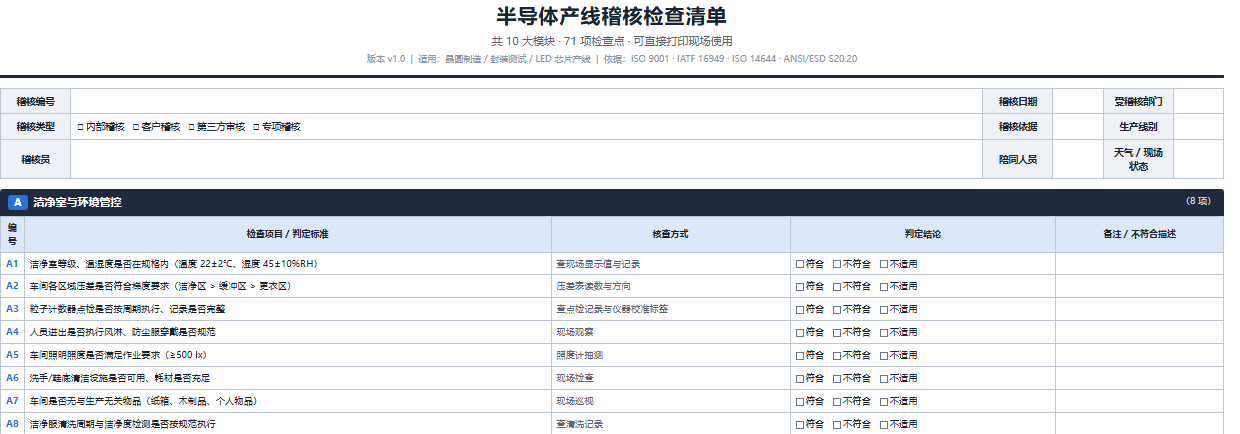Click the 洗手/鞋底清洁设施 item text
Viewport: 1240px width, 434px height.
[x=120, y=378]
